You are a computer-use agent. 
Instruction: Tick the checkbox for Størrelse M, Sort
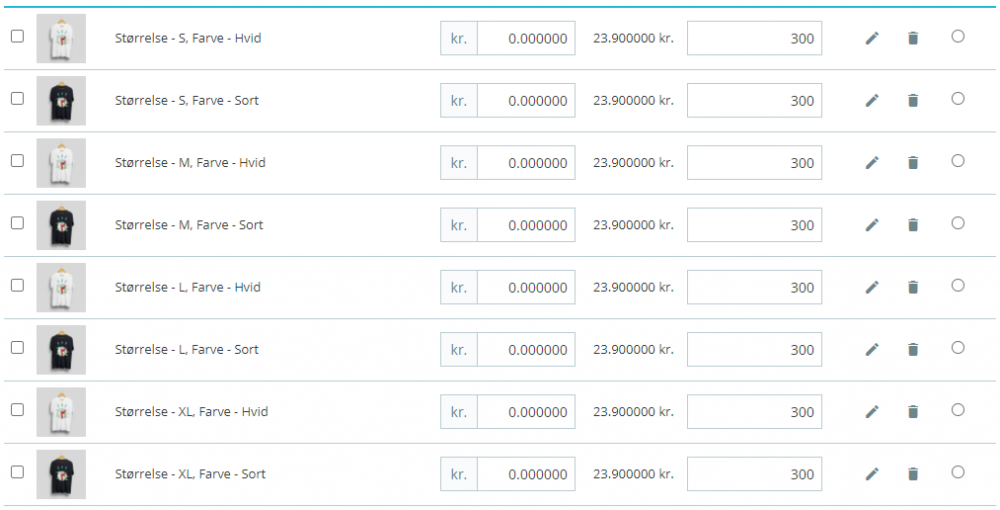coord(17,223)
